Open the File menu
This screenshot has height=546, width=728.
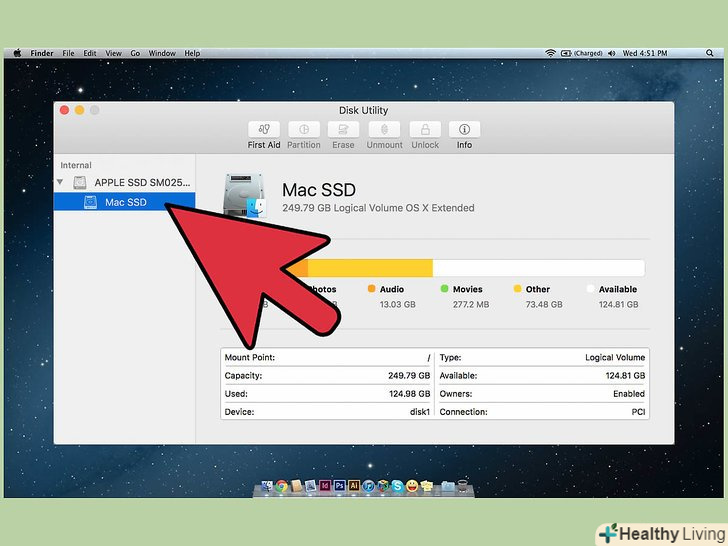[68, 53]
